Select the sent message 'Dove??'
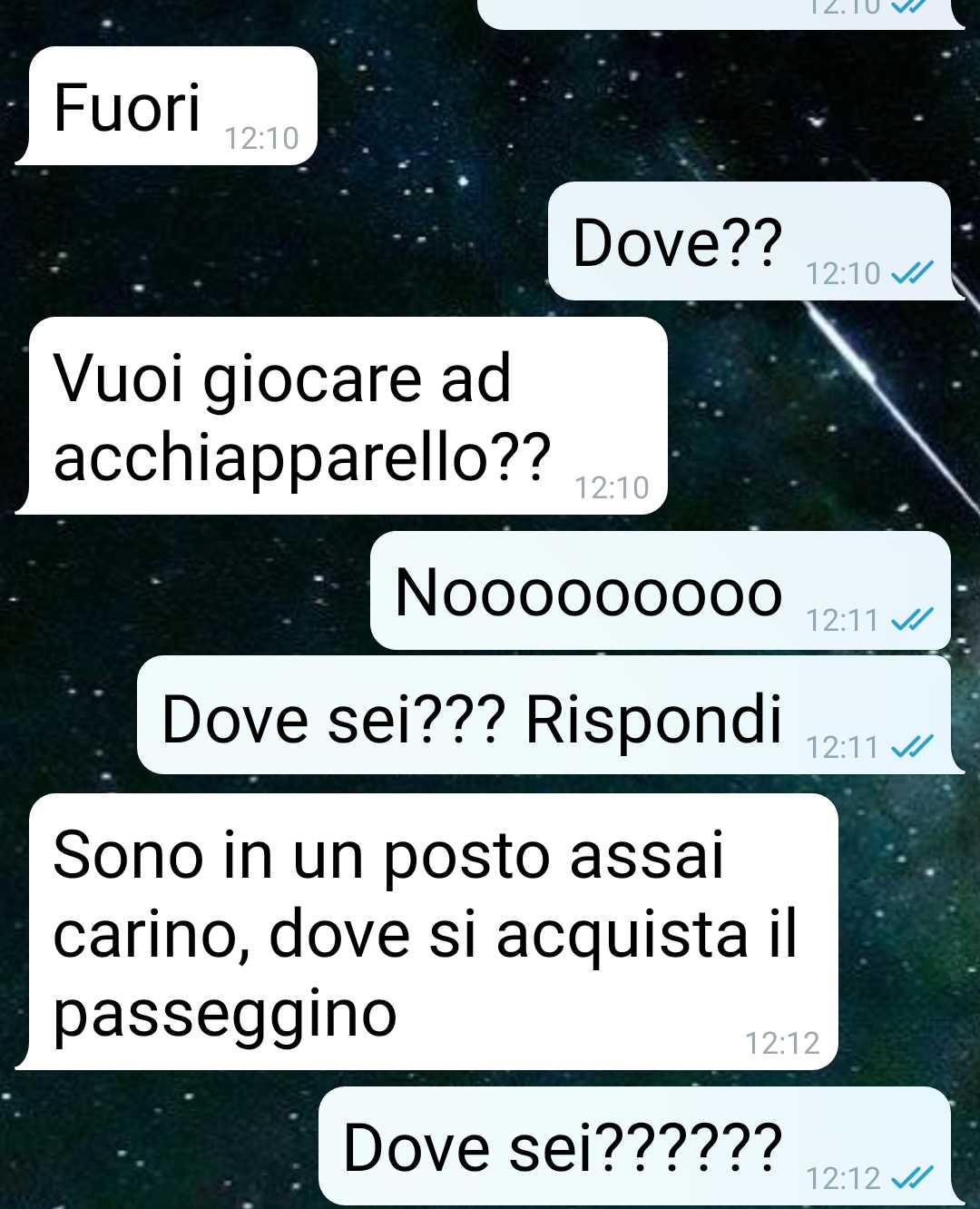This screenshot has width=980, height=1209. (x=751, y=241)
